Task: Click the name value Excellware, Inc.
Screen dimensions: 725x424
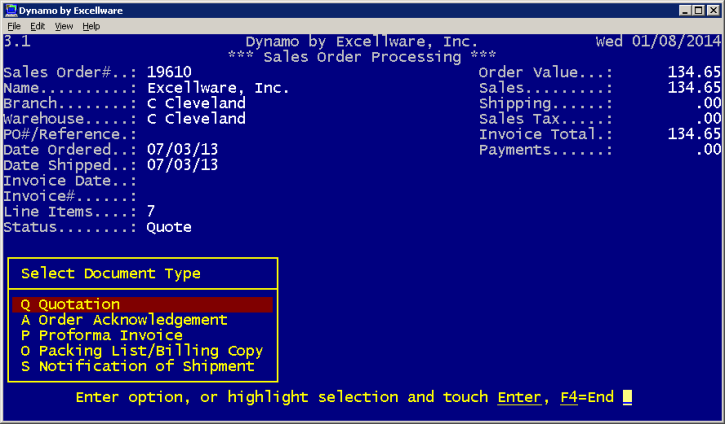Action: click(218, 88)
